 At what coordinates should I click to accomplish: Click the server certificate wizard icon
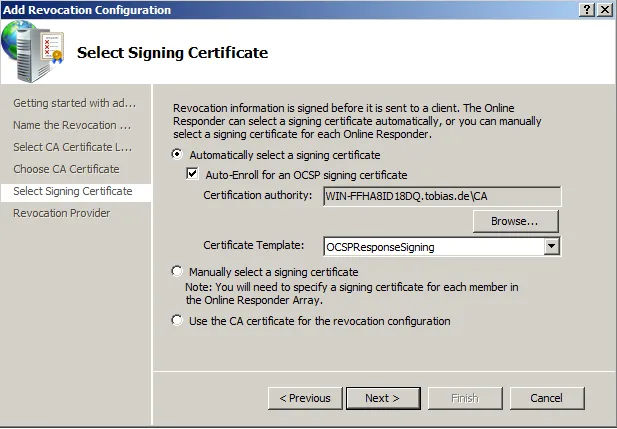click(33, 50)
